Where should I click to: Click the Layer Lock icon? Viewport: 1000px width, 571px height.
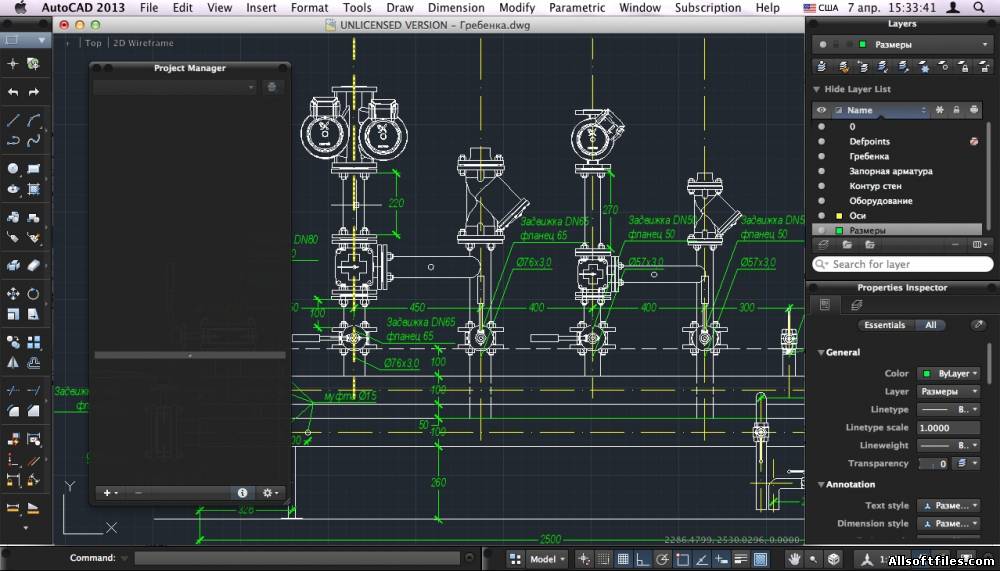coord(964,66)
